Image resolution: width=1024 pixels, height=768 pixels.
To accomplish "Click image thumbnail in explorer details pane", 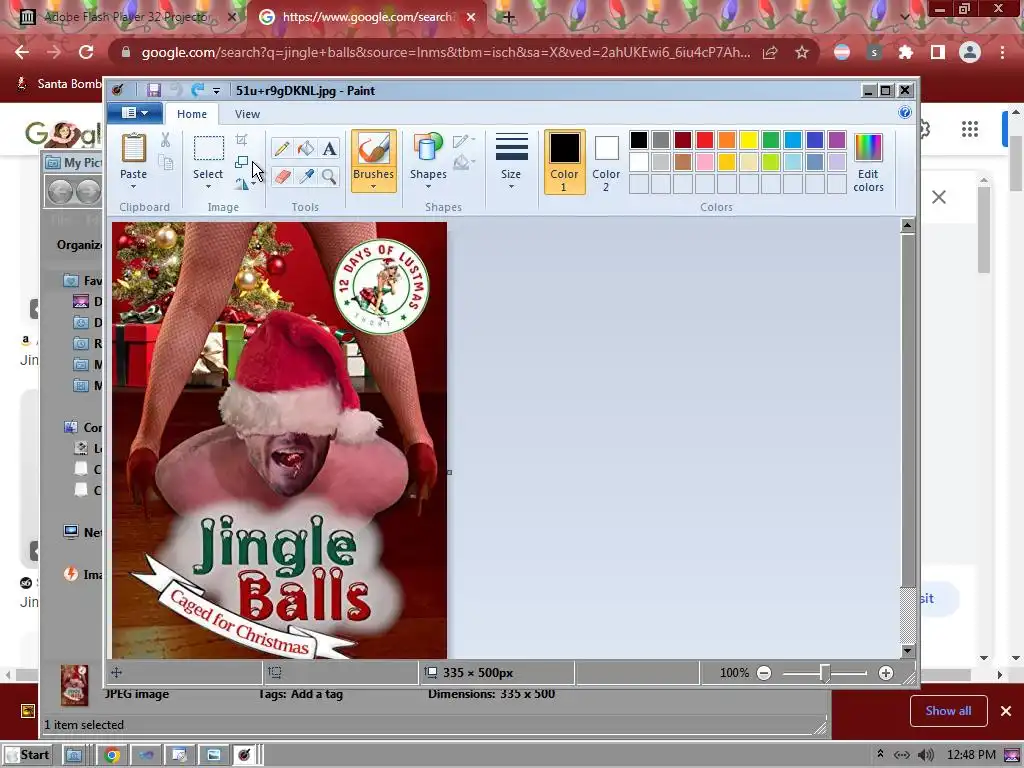I will click(74, 685).
